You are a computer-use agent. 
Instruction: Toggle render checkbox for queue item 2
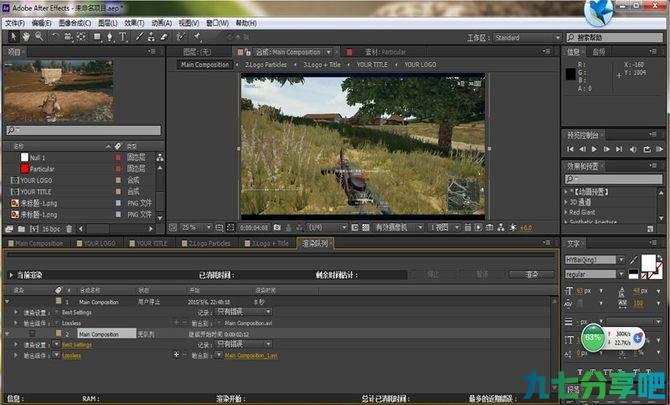click(32, 334)
